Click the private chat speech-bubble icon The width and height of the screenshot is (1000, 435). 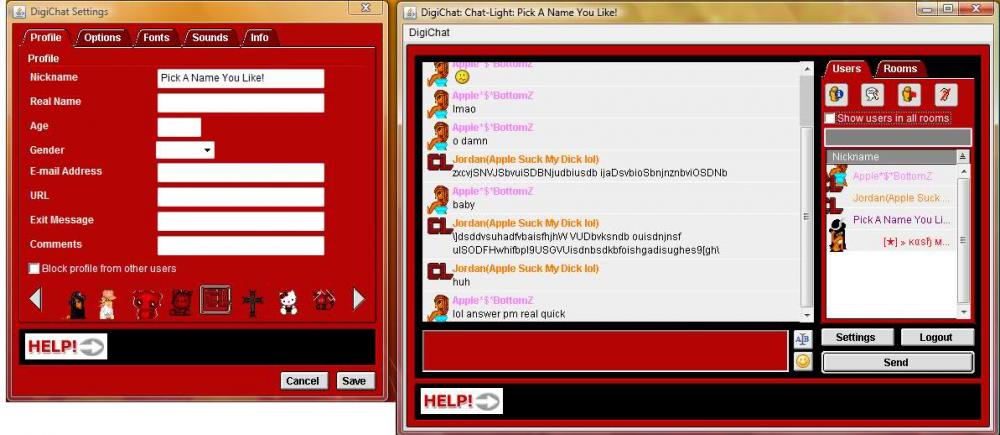tap(872, 95)
